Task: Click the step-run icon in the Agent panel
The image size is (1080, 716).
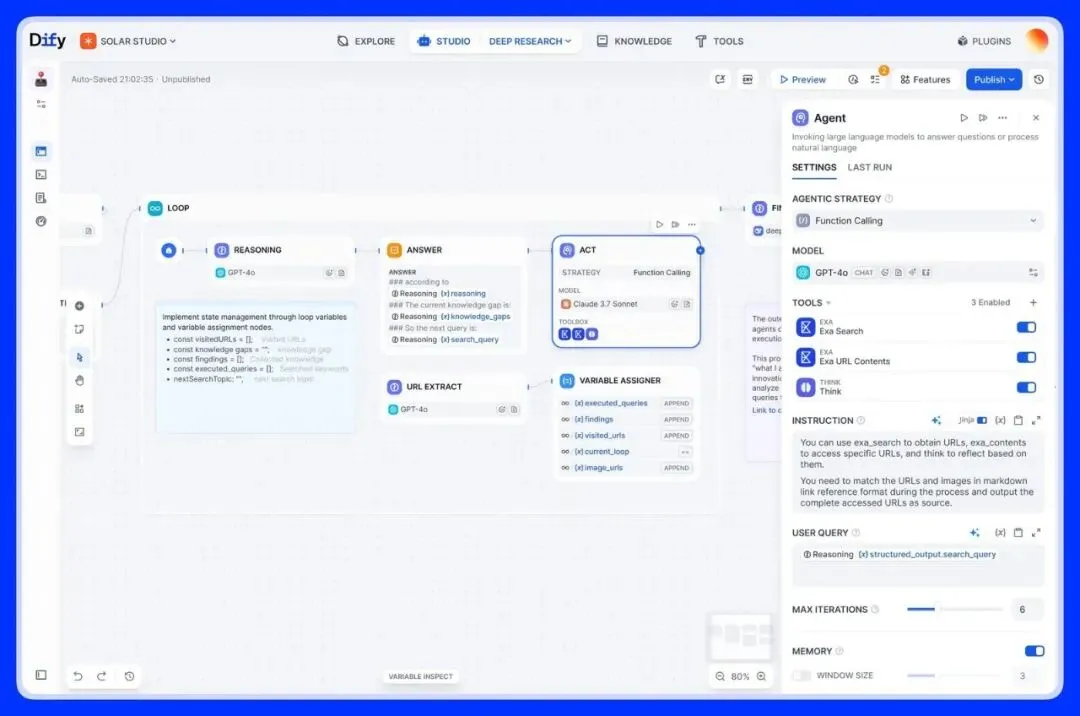Action: (983, 118)
